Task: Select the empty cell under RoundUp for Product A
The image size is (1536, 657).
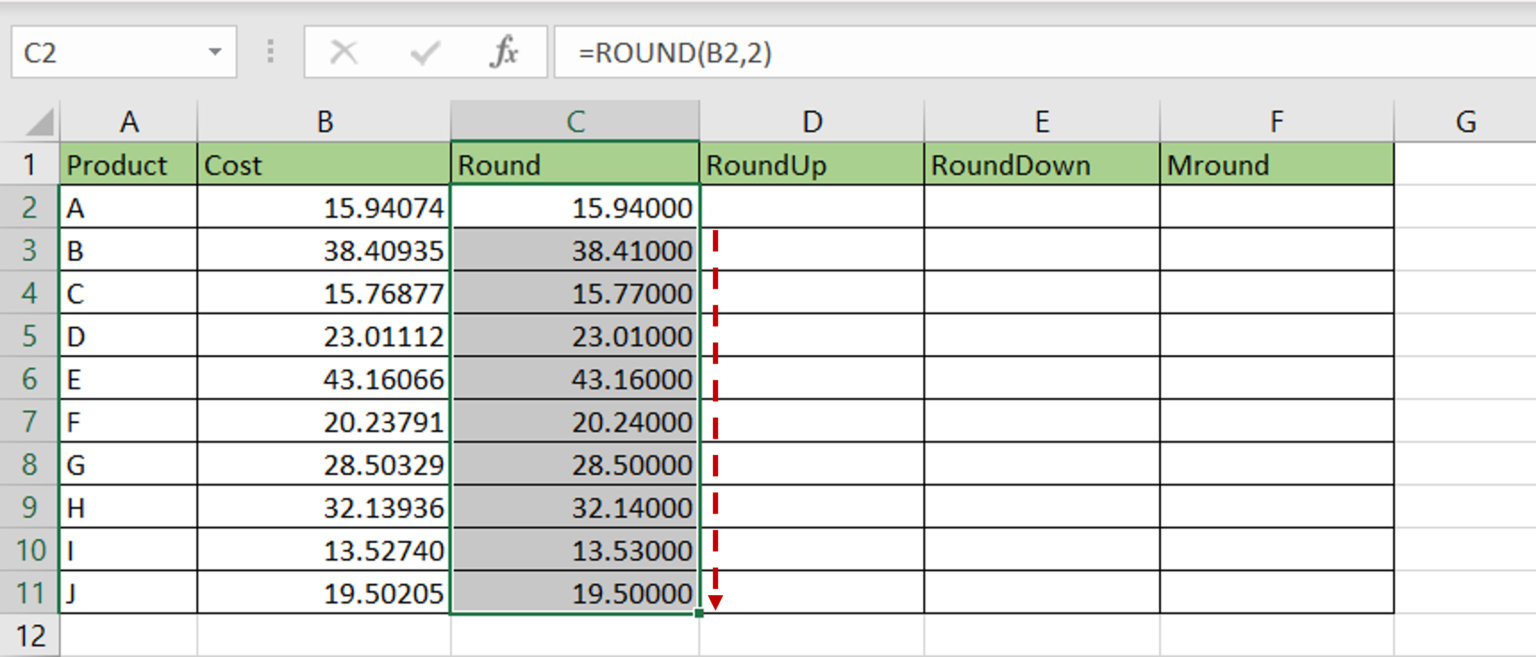Action: coord(811,207)
